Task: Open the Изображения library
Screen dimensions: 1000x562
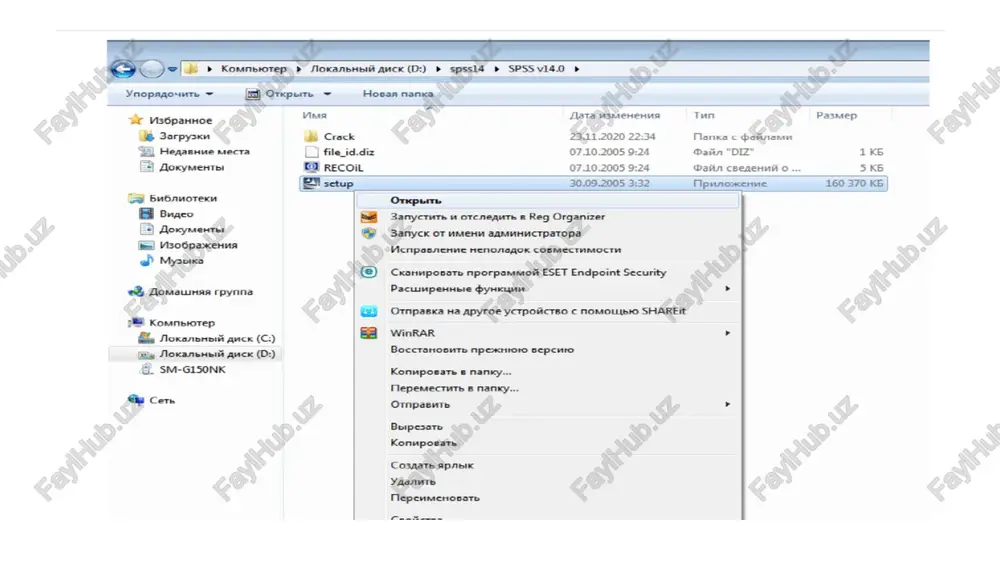Action: tap(198, 245)
